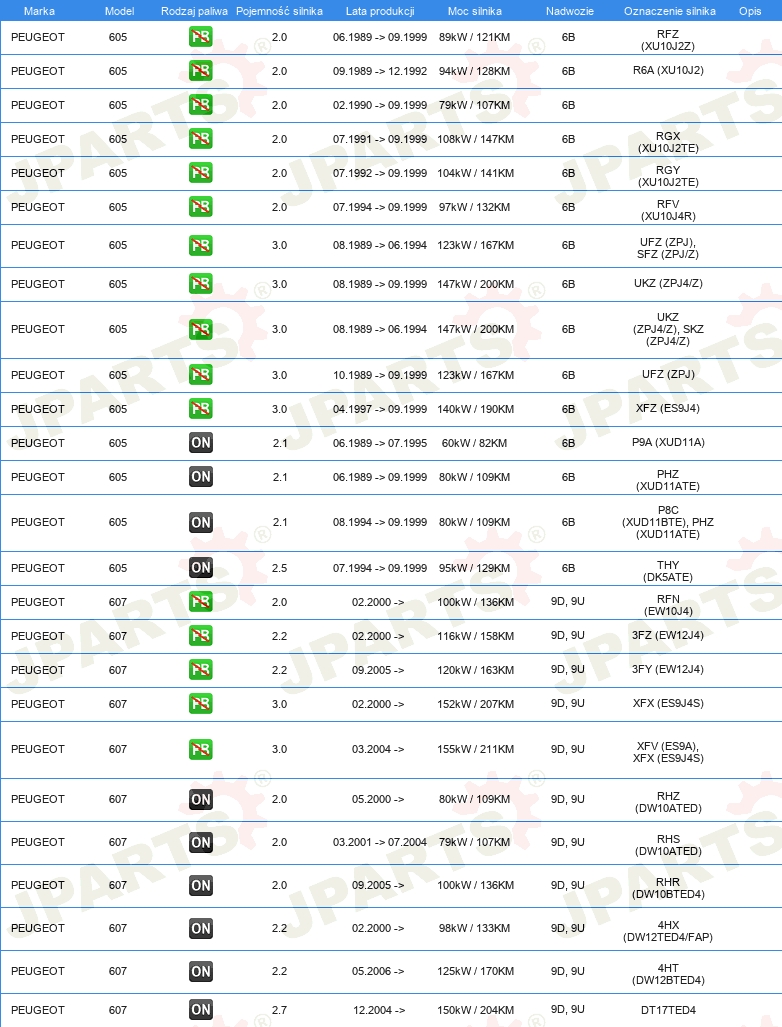This screenshot has height=1027, width=782.
Task: Click petrol icon in UFZ (ZPJ), SFZ (ZPJ/Z) row
Action: pyautogui.click(x=200, y=245)
